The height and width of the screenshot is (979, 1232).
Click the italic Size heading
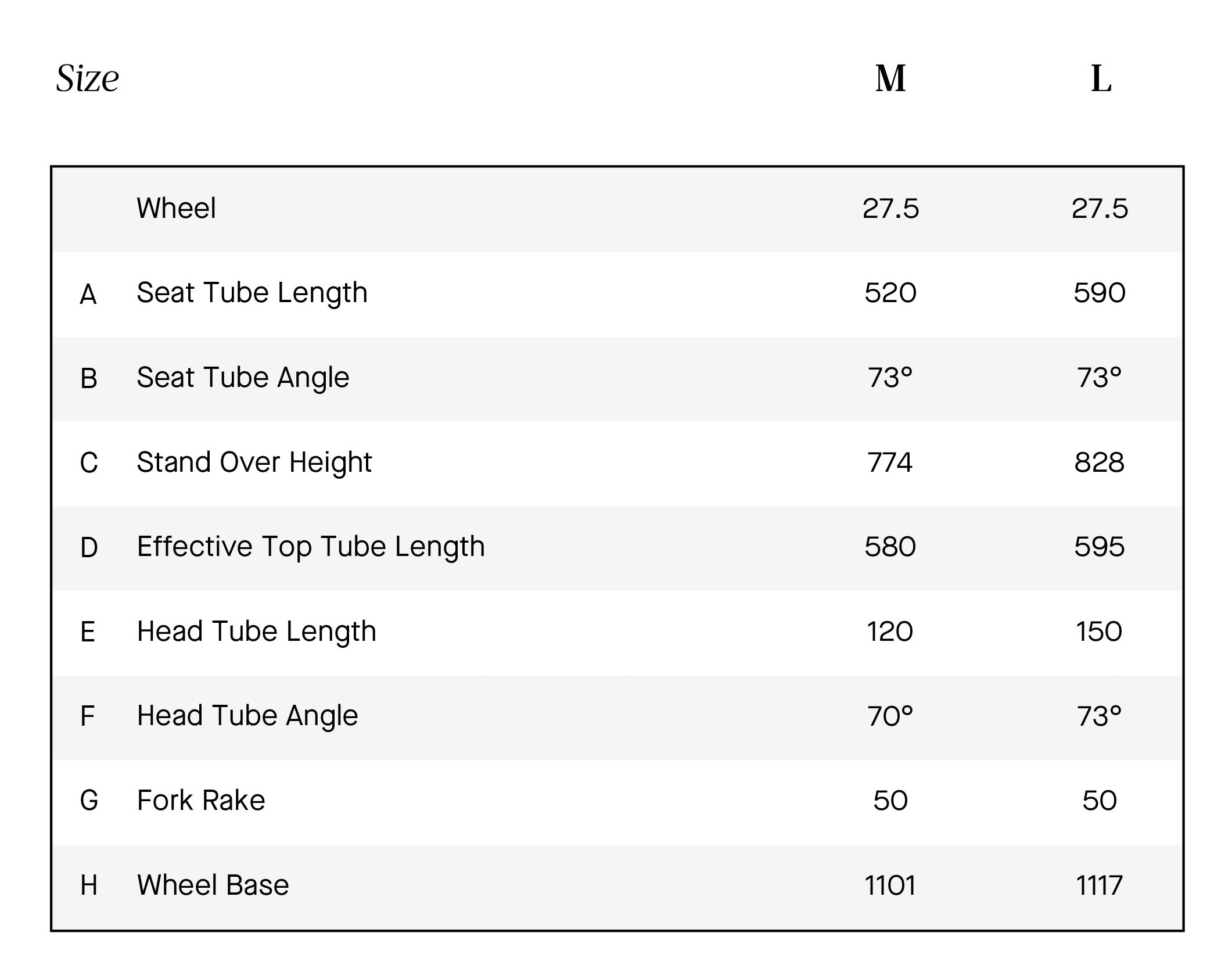[88, 78]
